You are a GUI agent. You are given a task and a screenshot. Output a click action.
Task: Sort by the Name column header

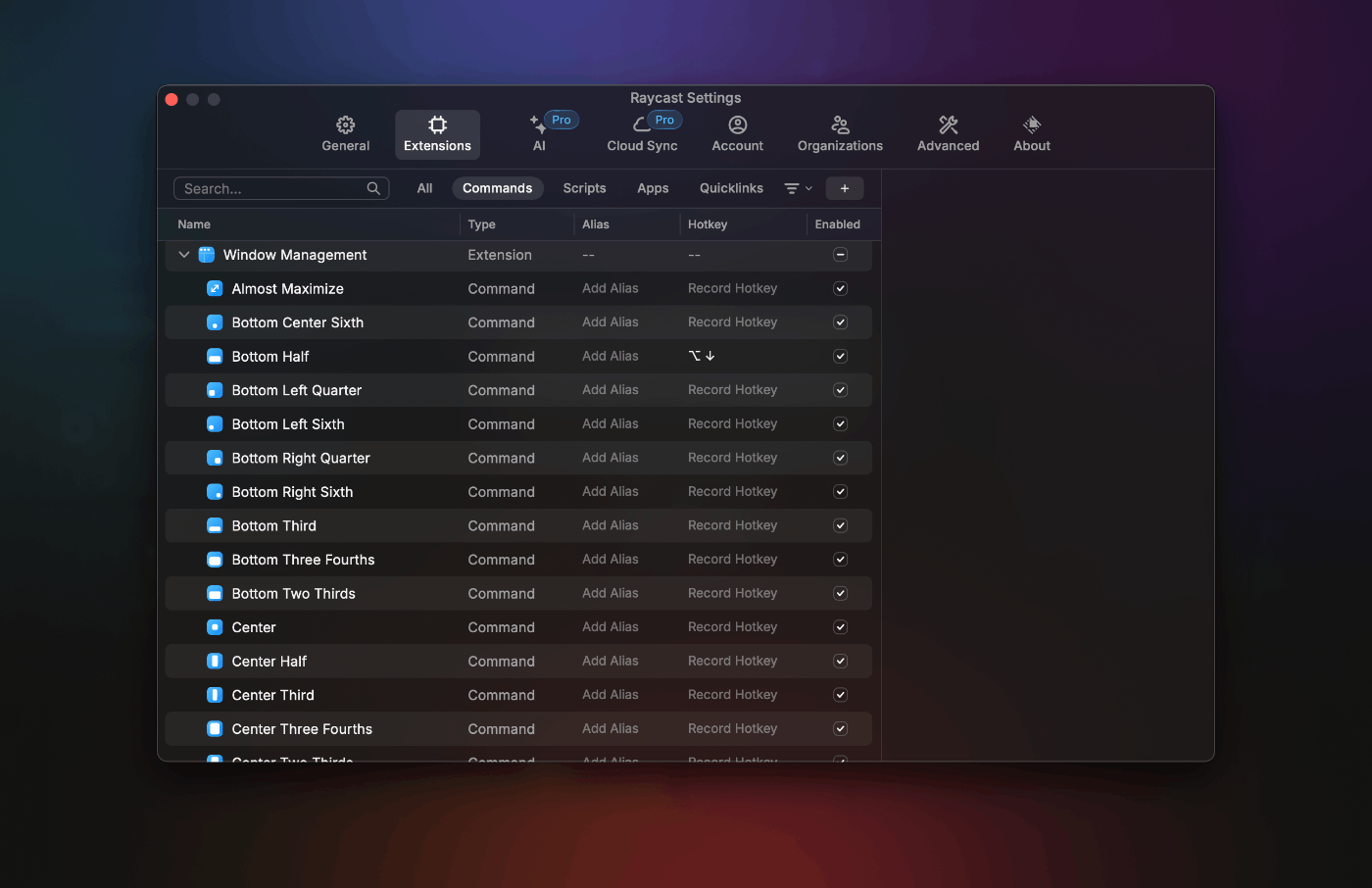(194, 224)
